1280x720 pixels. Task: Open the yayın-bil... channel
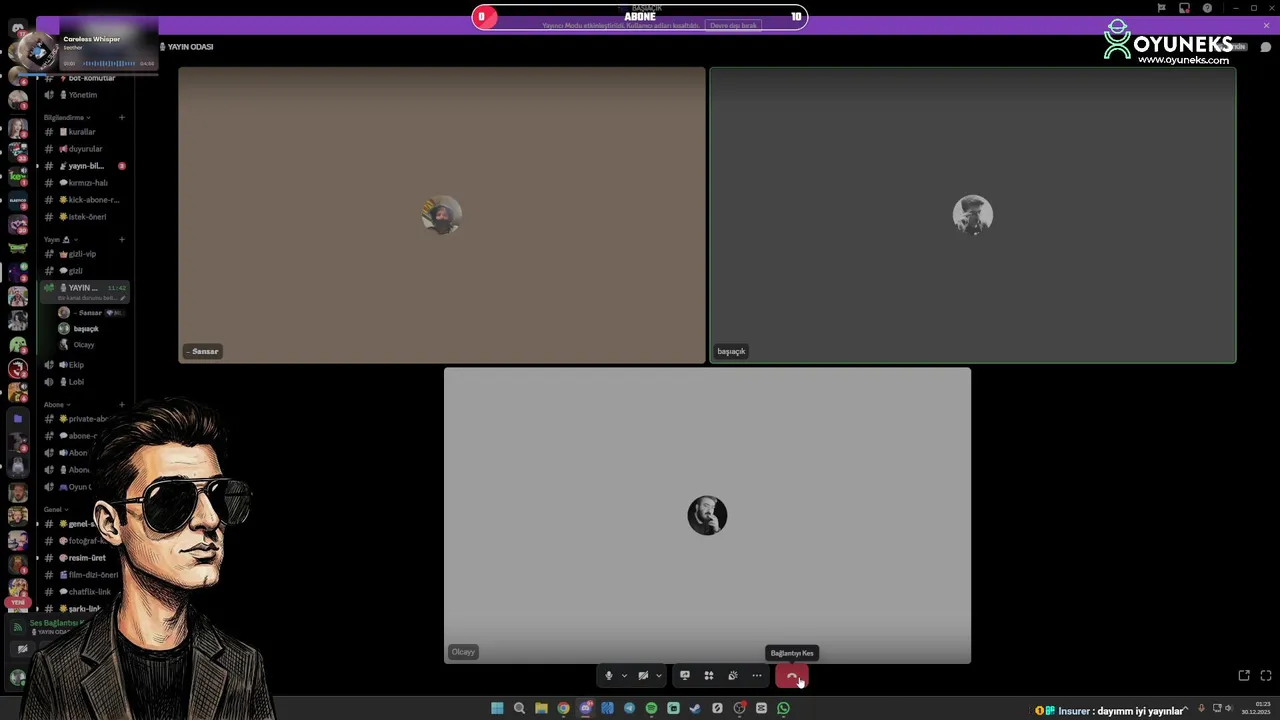(84, 166)
